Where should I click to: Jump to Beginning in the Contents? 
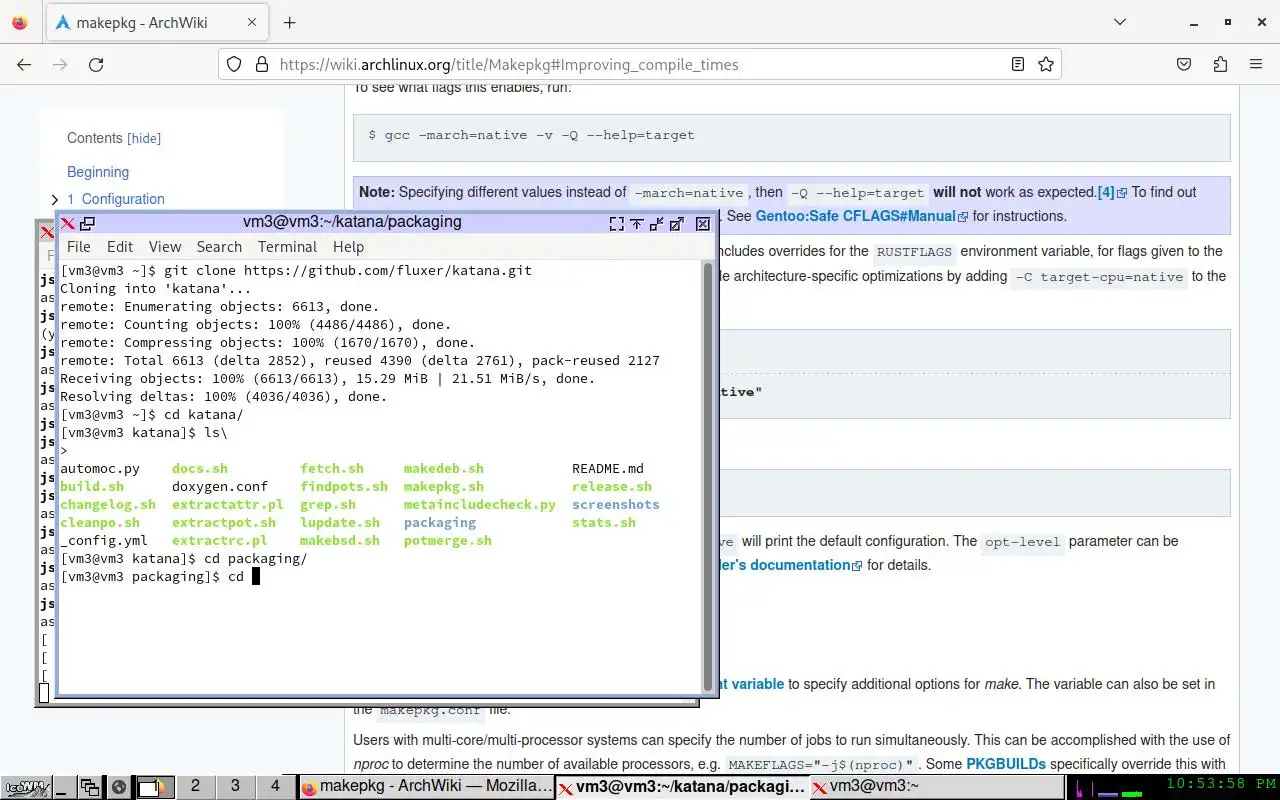coord(98,172)
